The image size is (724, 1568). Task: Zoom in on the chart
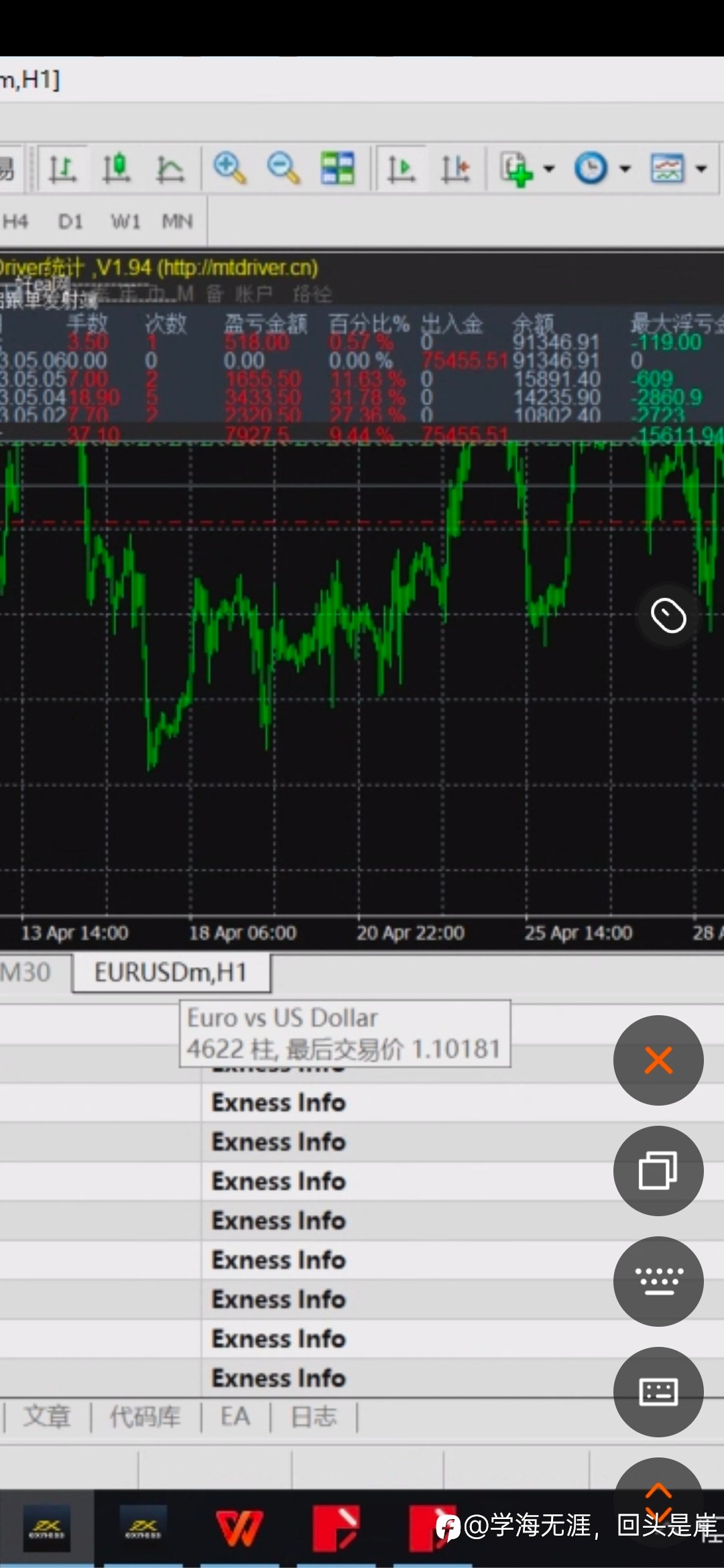coord(229,168)
